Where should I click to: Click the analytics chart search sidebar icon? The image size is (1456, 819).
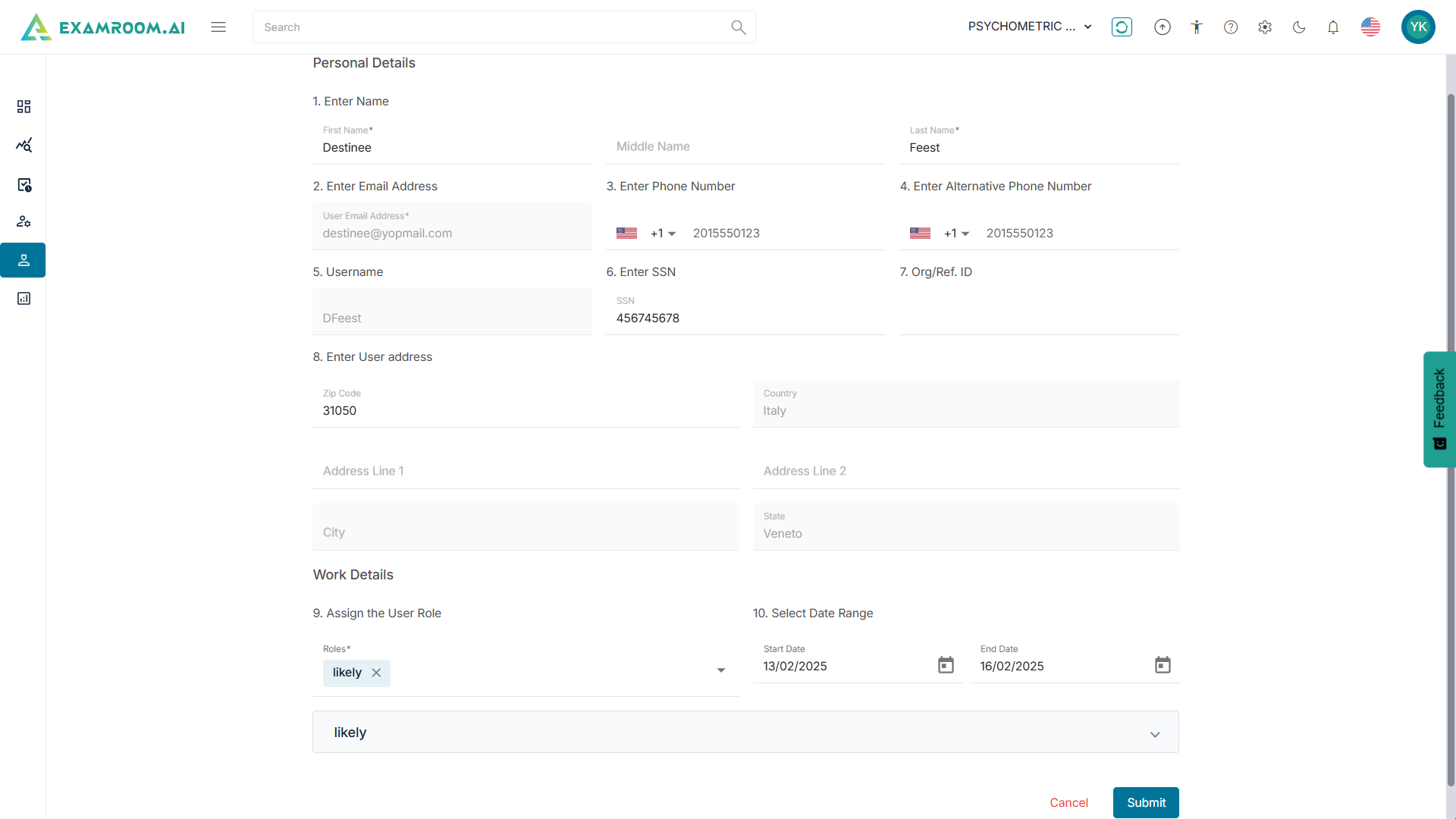click(x=24, y=145)
